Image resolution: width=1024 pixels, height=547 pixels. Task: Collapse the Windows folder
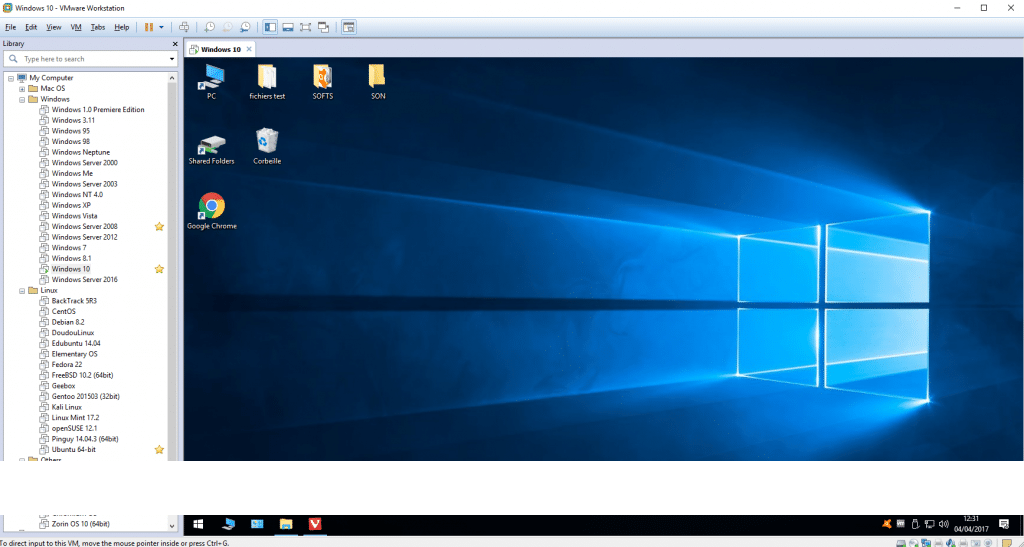22,99
